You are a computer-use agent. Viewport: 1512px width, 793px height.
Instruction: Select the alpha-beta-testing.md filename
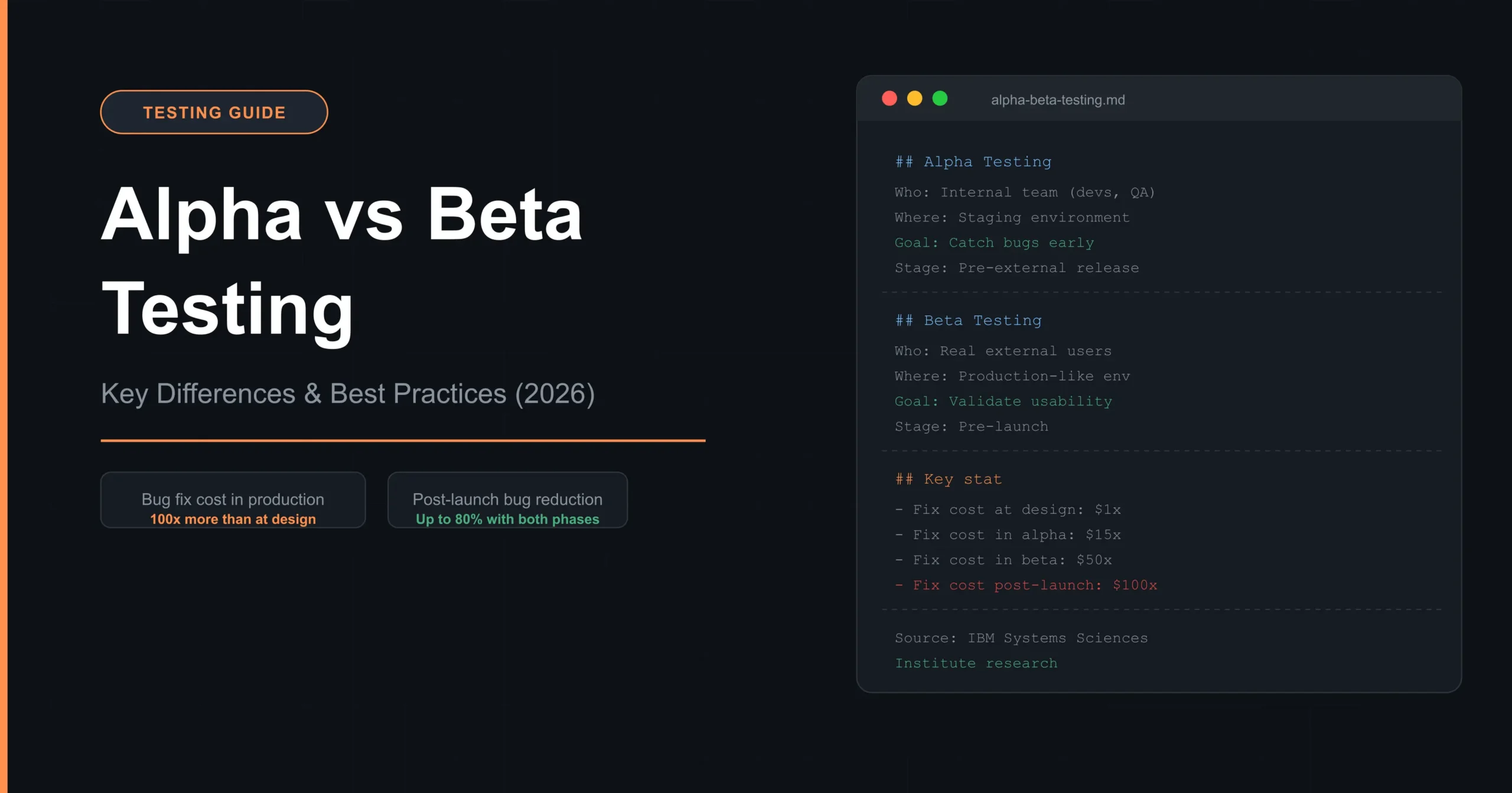(1058, 100)
